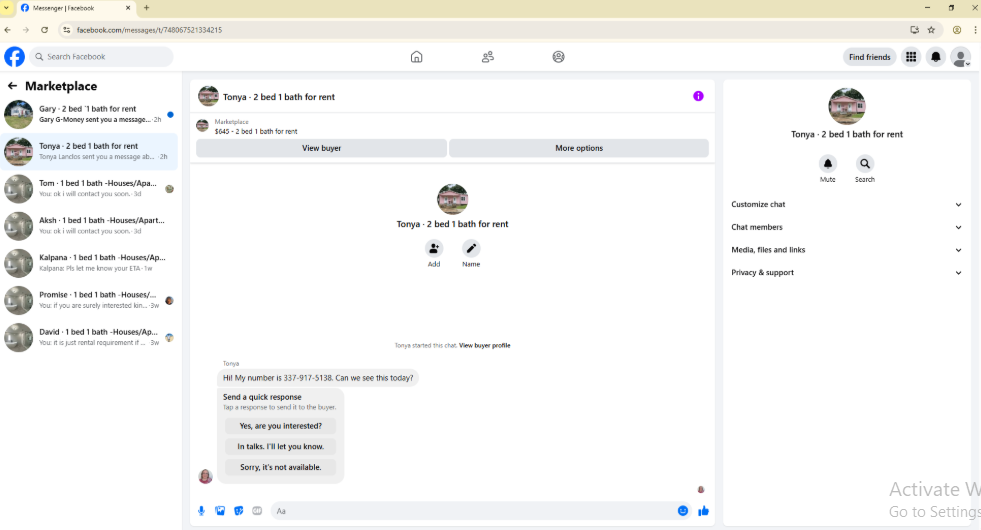Send quick response 'Sorry, it's not available.'

click(280, 467)
